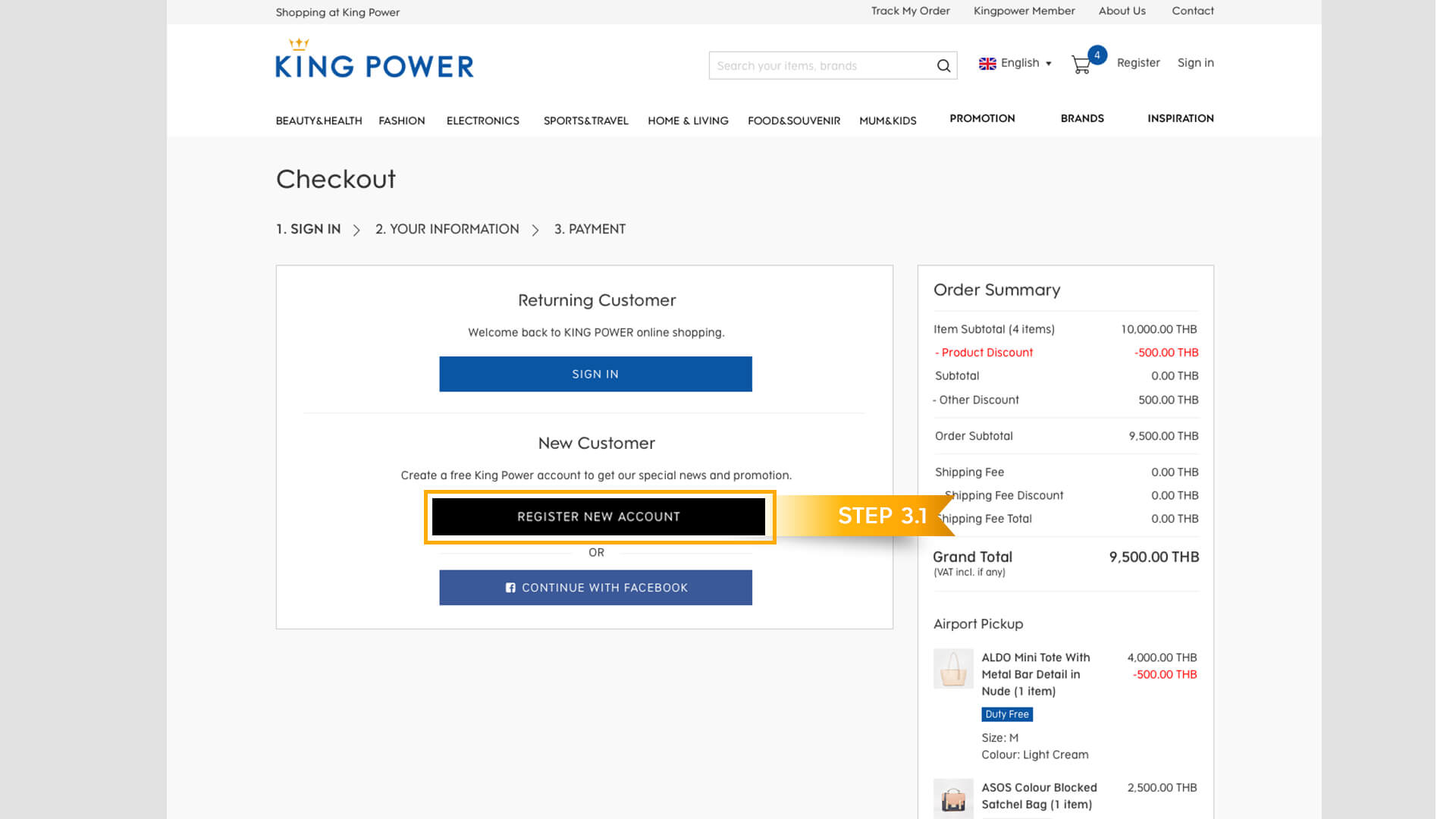1456x819 pixels.
Task: Click the 2,500.00 THB price
Action: tap(1162, 788)
